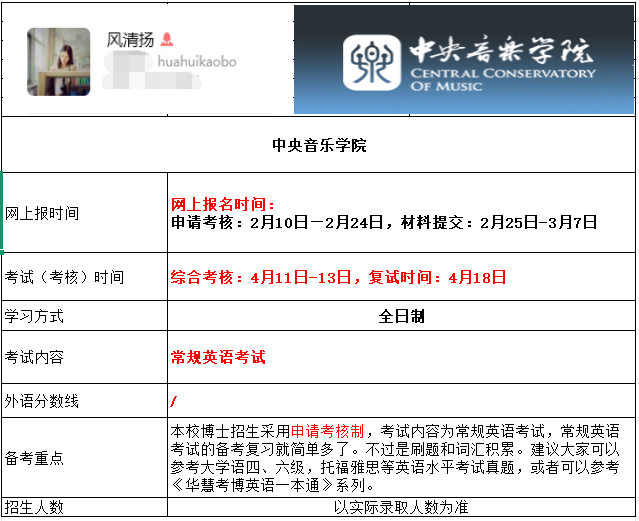Click the profile photo thumbnail of 风清扬
This screenshot has width=639, height=521.
59,62
